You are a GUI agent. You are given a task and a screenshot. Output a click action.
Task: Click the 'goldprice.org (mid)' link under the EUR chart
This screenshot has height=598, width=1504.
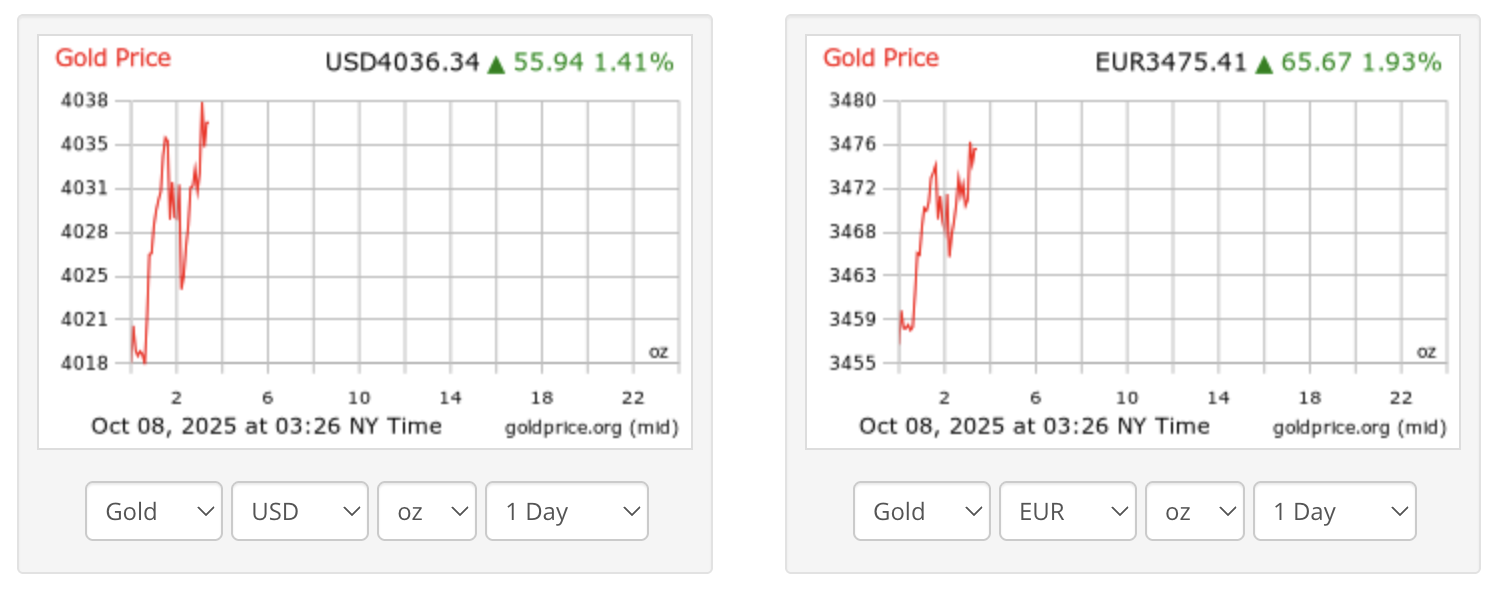point(1360,426)
